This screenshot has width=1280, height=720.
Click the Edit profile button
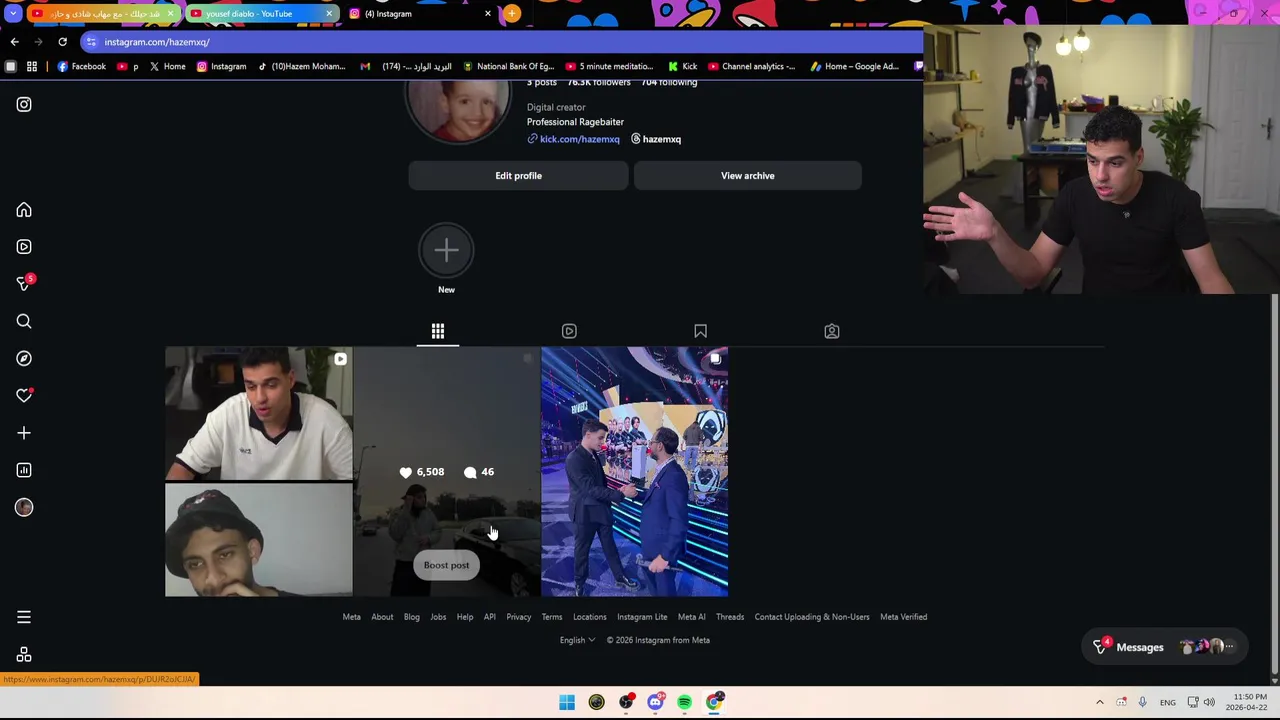click(518, 176)
